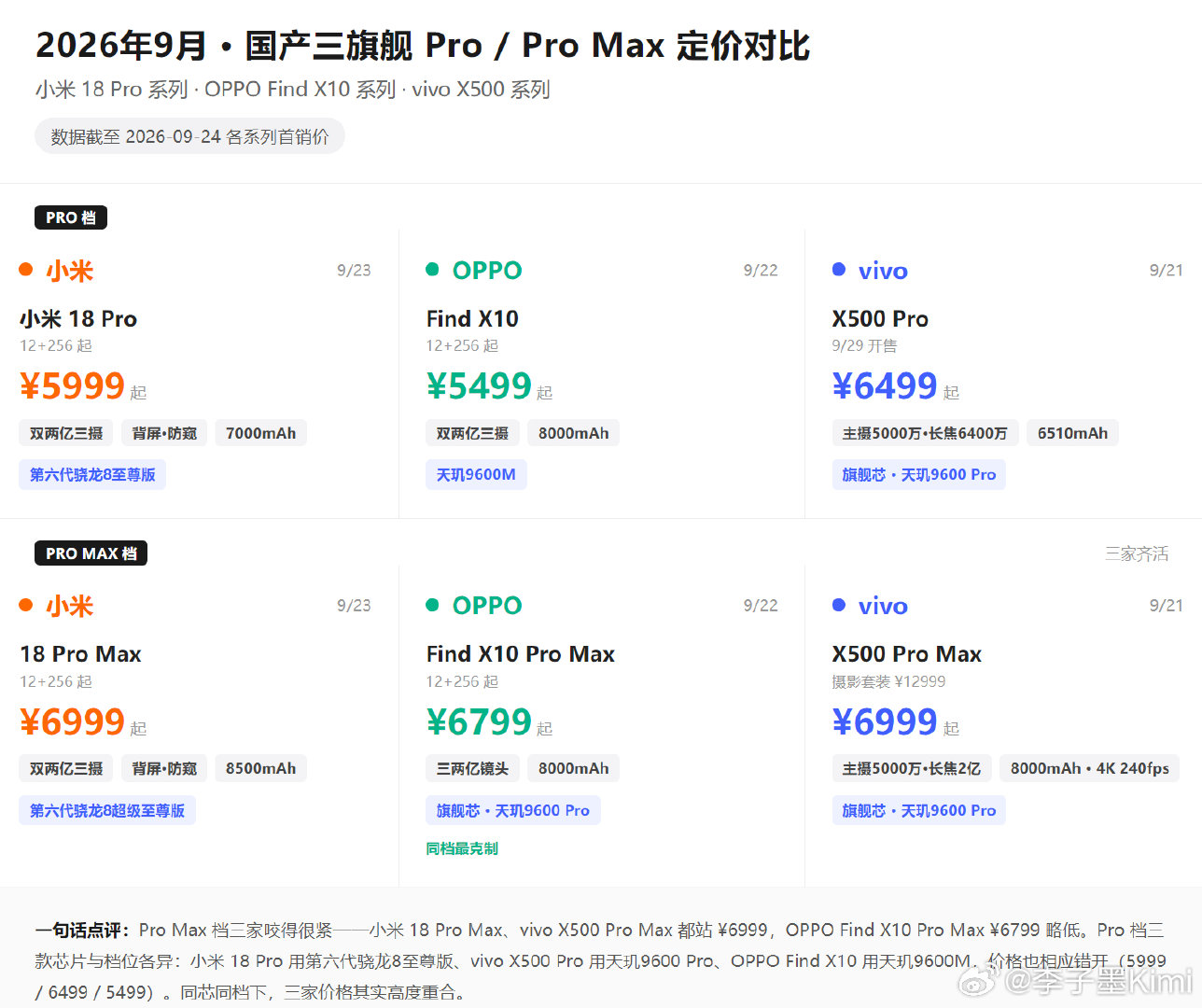Click the orange dot beside 小米 in 小米 18 Pro card
This screenshot has height=1008, width=1202.
pos(26,270)
